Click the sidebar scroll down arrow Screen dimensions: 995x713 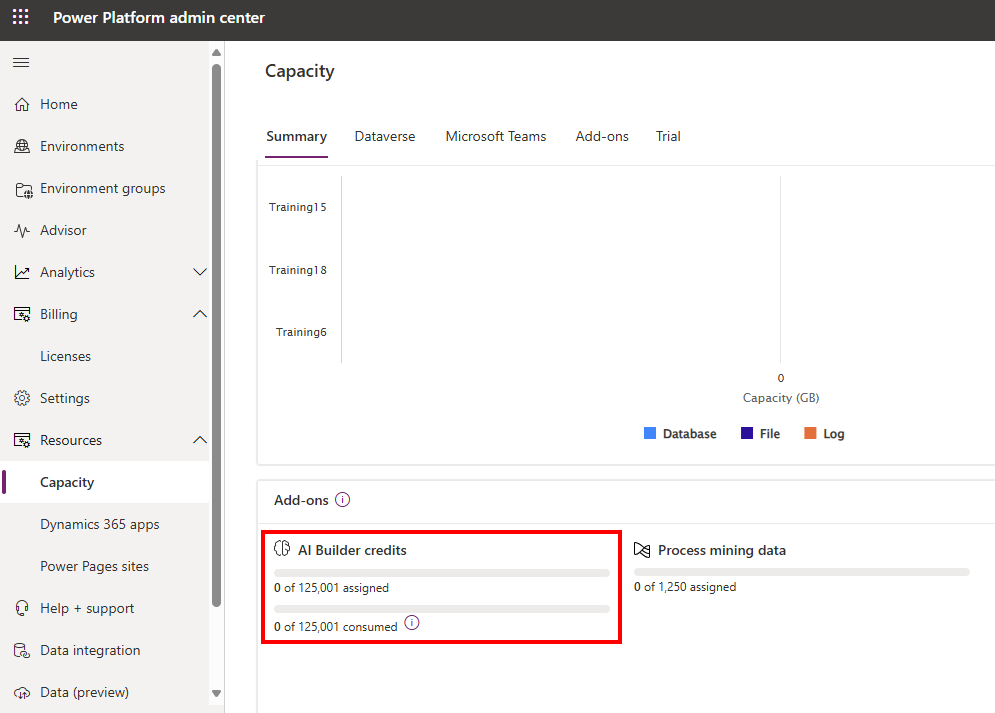click(x=216, y=693)
